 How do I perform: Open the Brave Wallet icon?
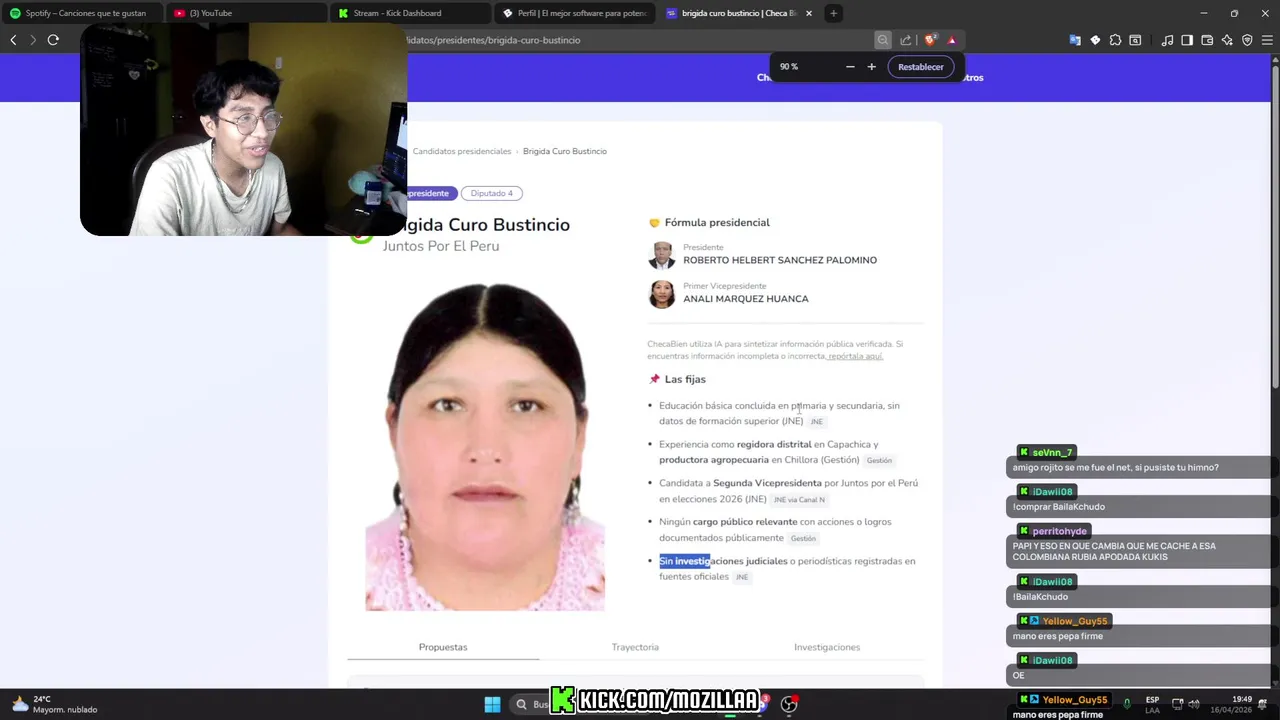coord(1207,40)
